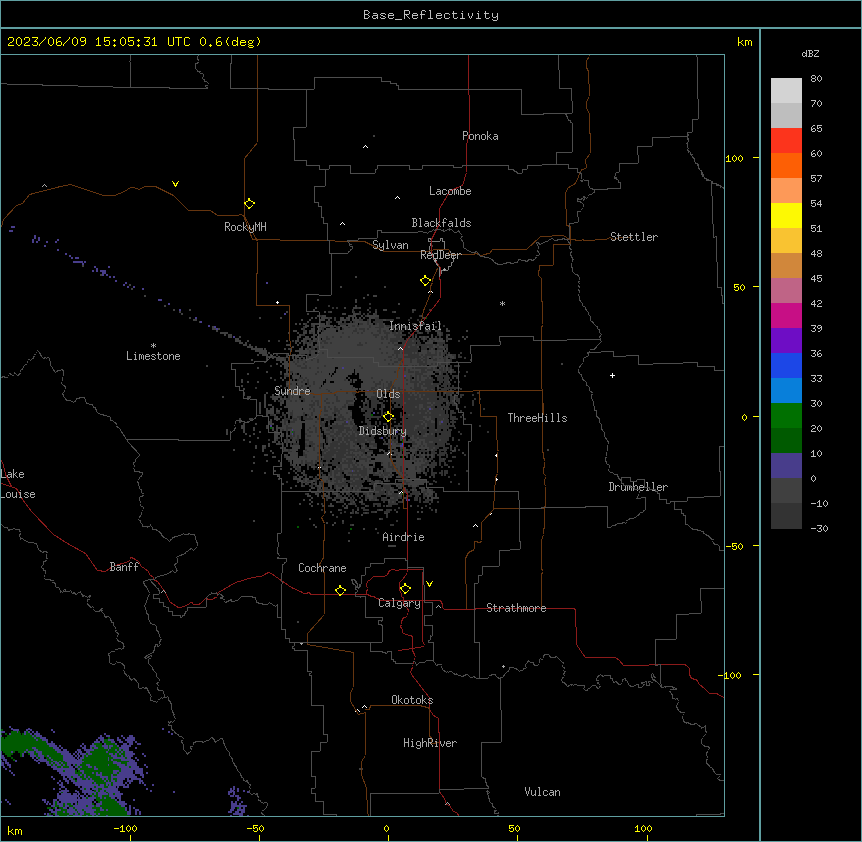The image size is (862, 842).
Task: Click the -50 tick on the right axis
Action: [734, 546]
